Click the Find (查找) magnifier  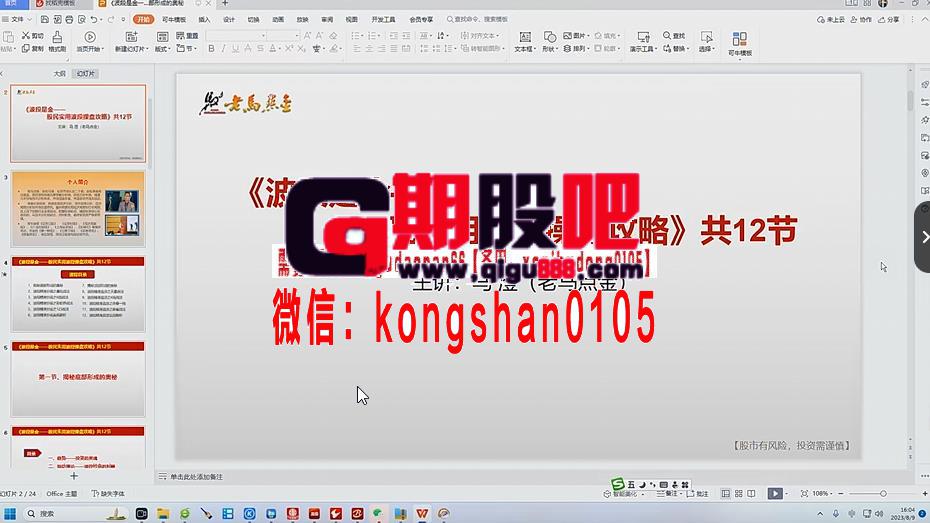(x=667, y=36)
